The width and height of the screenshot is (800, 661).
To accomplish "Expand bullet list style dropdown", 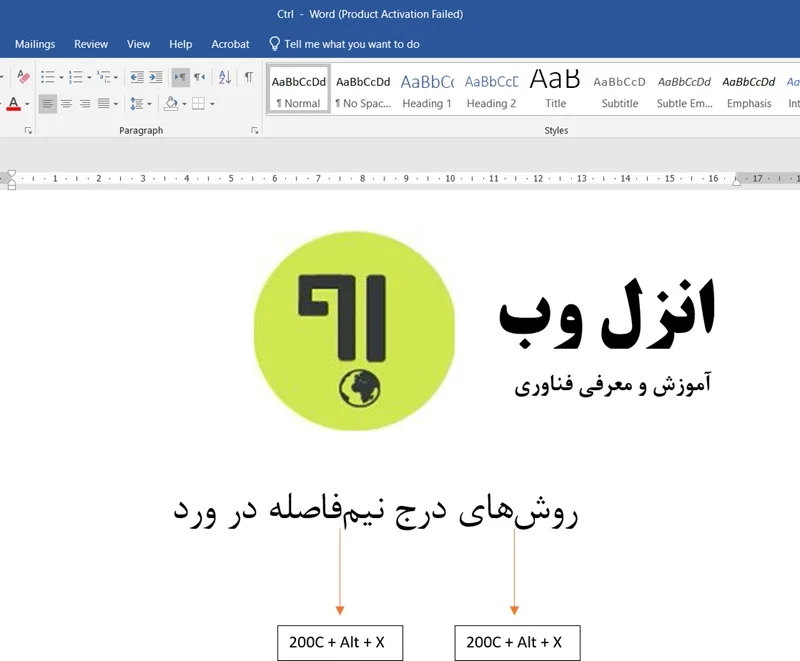I will click(x=61, y=78).
